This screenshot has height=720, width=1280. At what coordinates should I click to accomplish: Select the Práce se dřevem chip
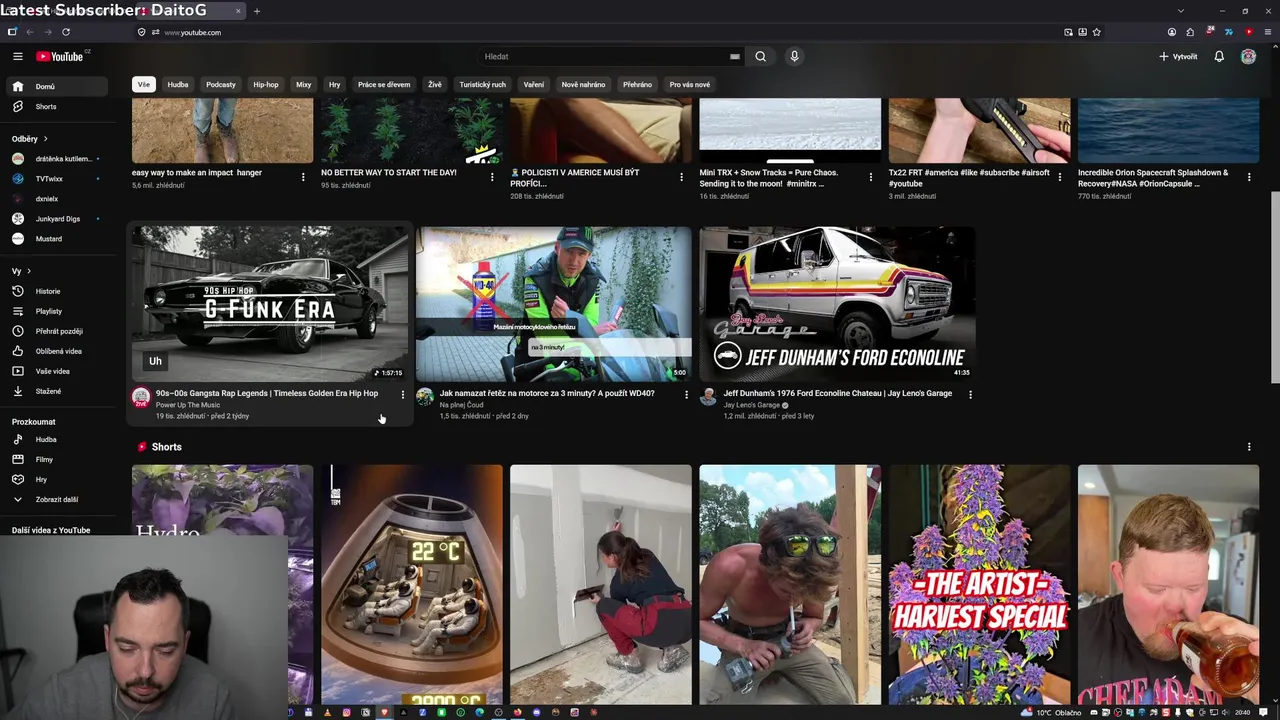(x=384, y=85)
